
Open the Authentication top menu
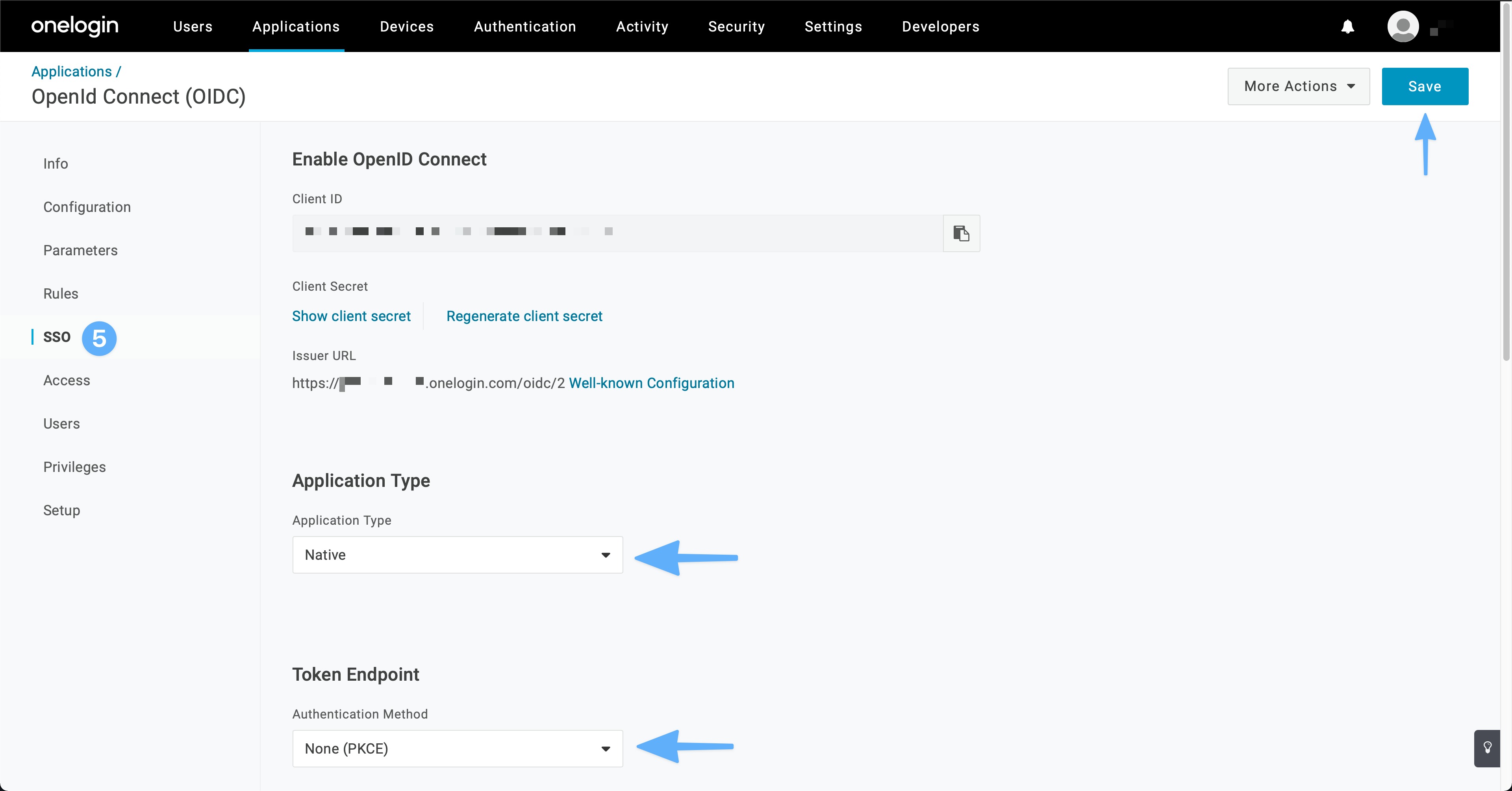[x=525, y=26]
